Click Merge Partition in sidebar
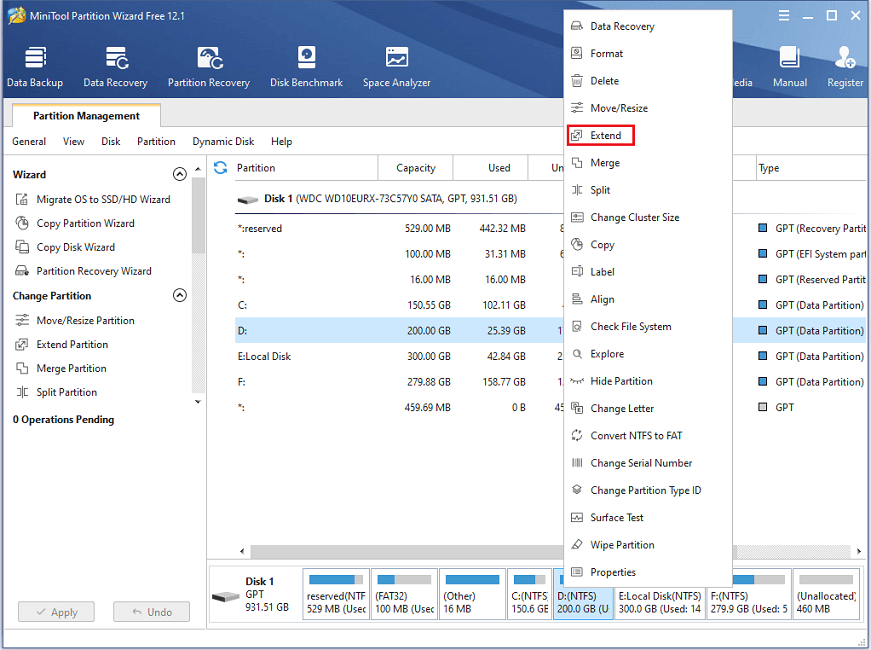871x650 pixels. coord(61,368)
